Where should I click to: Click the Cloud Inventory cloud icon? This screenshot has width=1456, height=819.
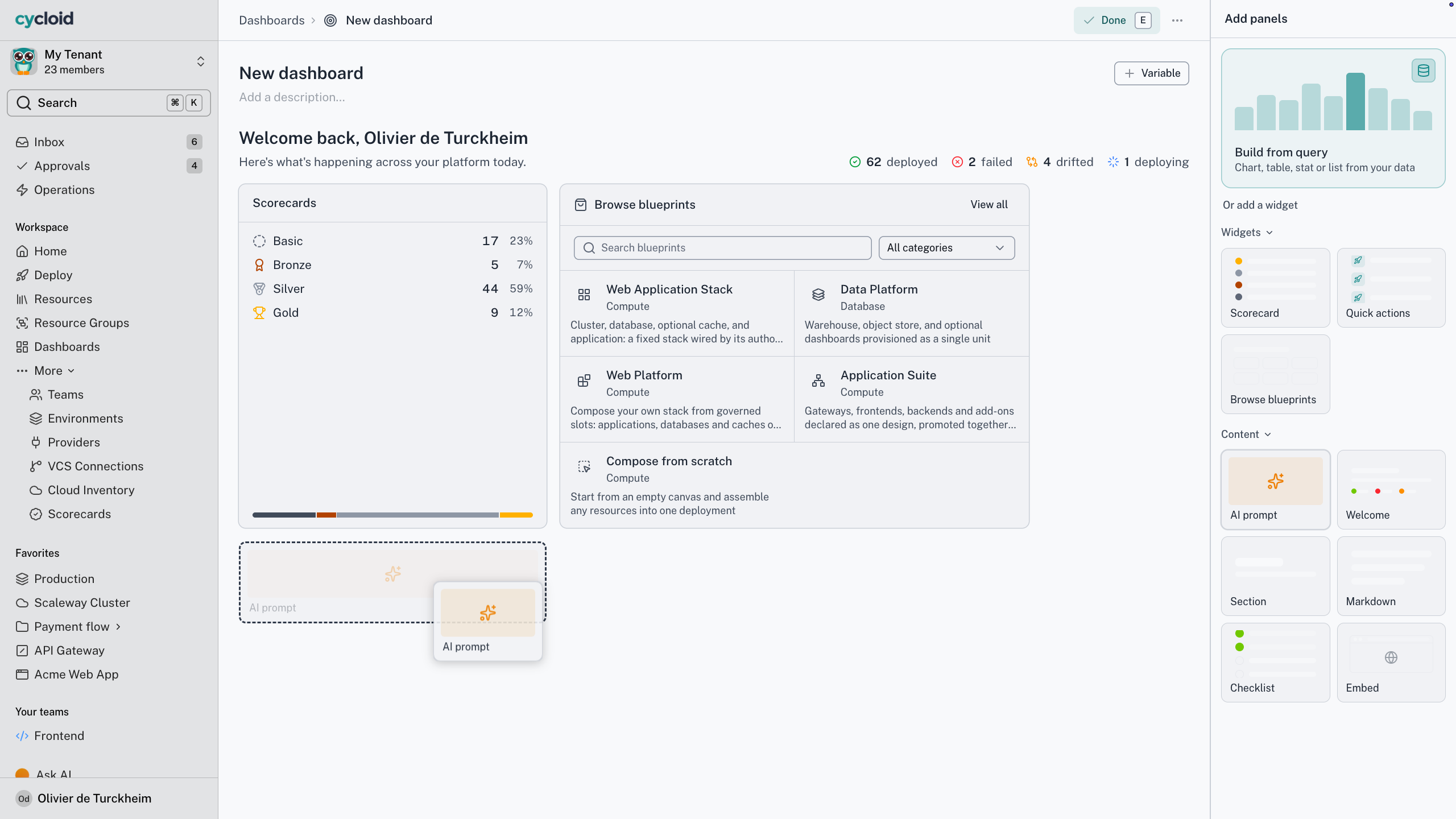point(36,490)
